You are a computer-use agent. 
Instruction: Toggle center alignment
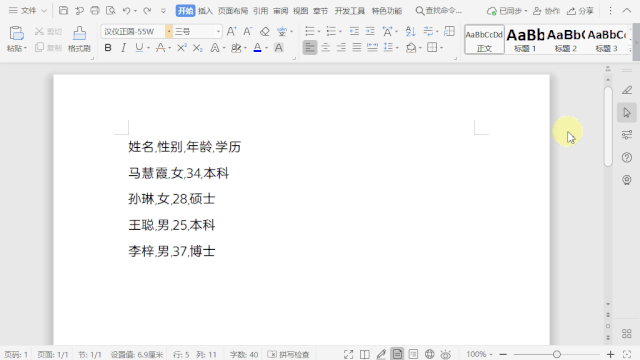pyautogui.click(x=325, y=48)
